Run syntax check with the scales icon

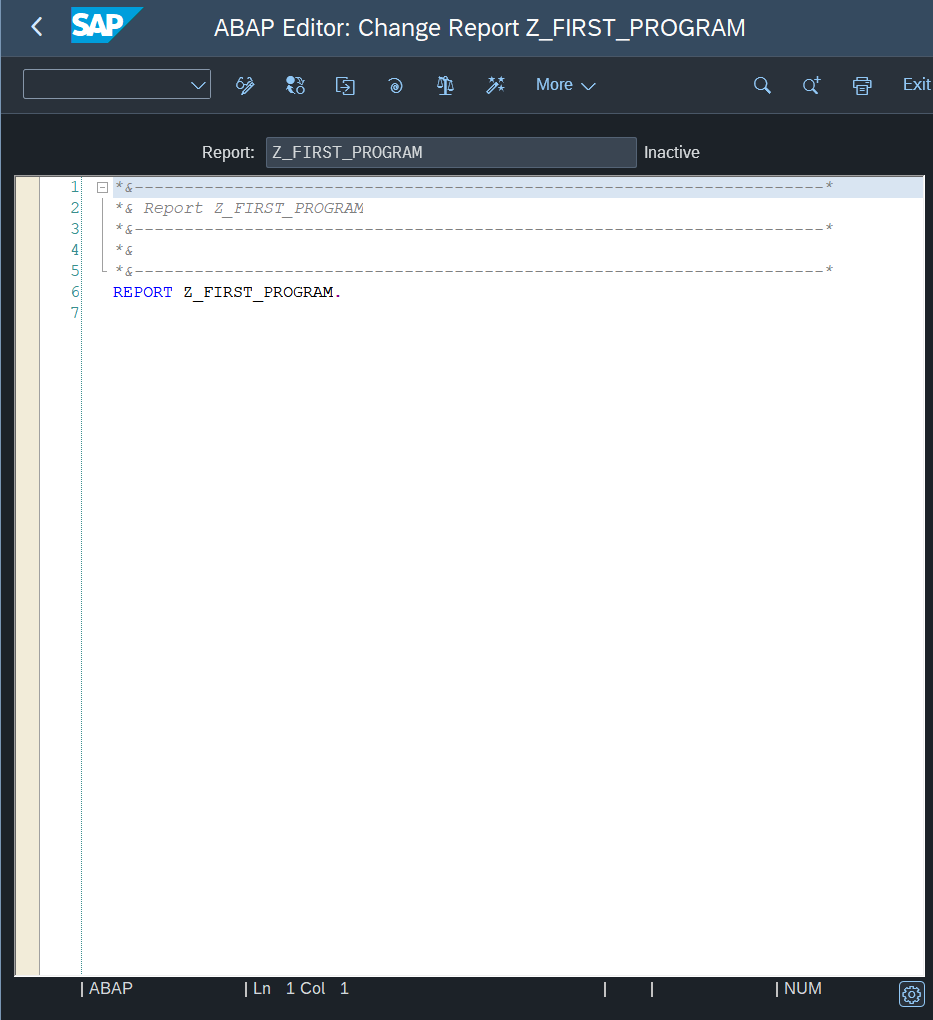[445, 85]
